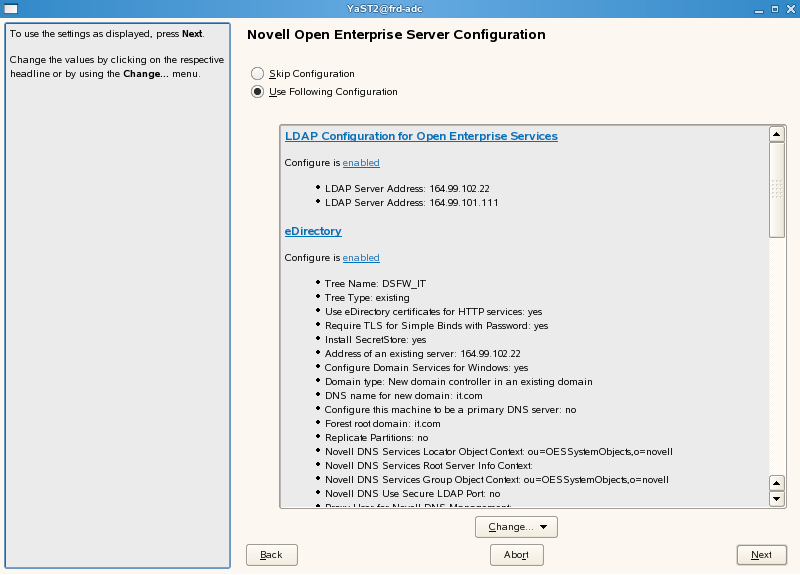
Task: Toggle LDAP Configuration enabled link
Action: [361, 162]
